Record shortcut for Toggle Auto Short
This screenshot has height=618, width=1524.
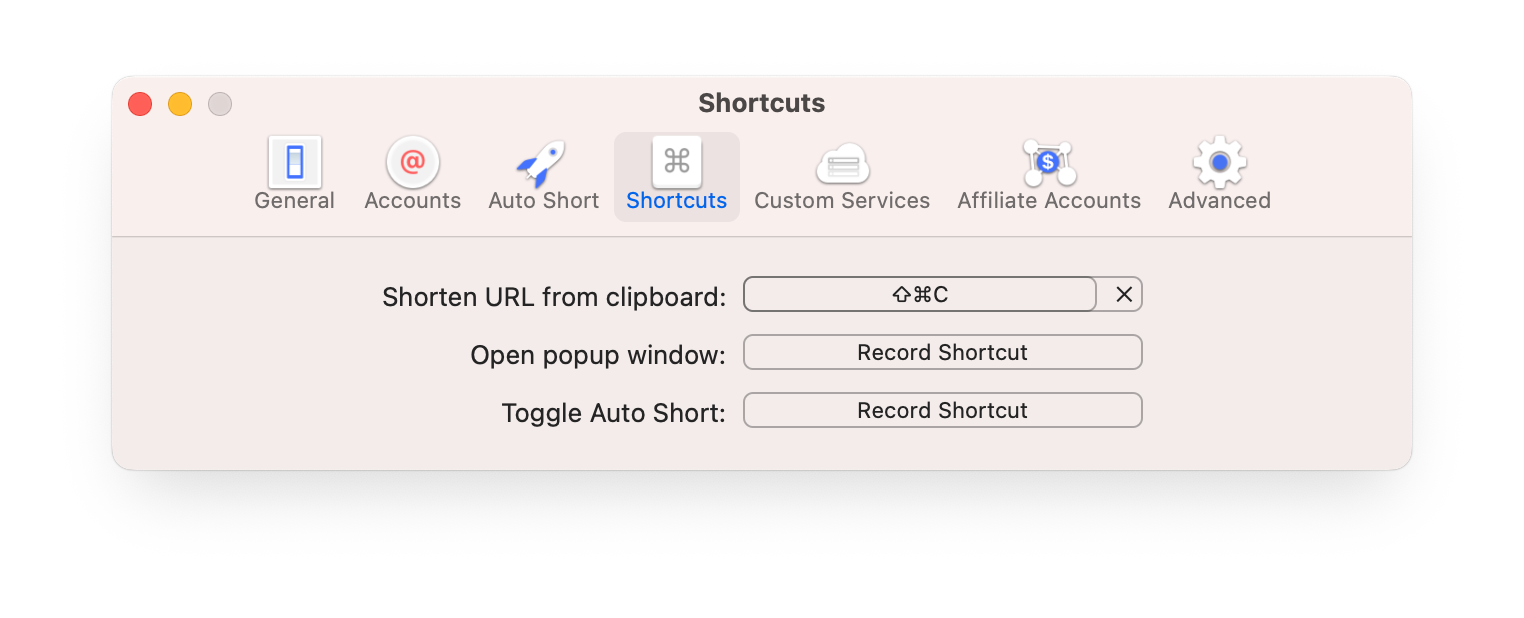click(x=943, y=410)
